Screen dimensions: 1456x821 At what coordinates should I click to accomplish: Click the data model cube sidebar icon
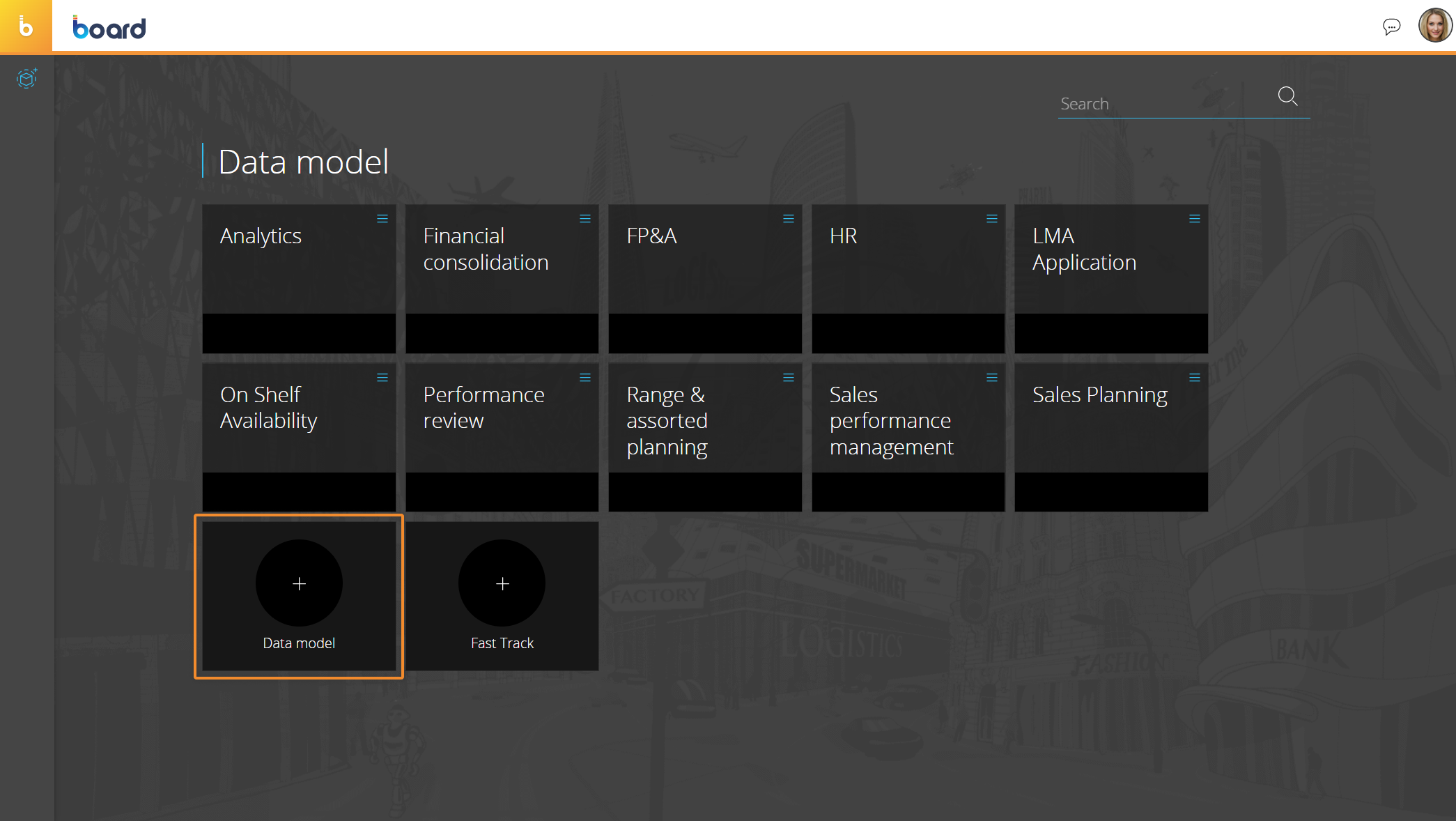26,79
